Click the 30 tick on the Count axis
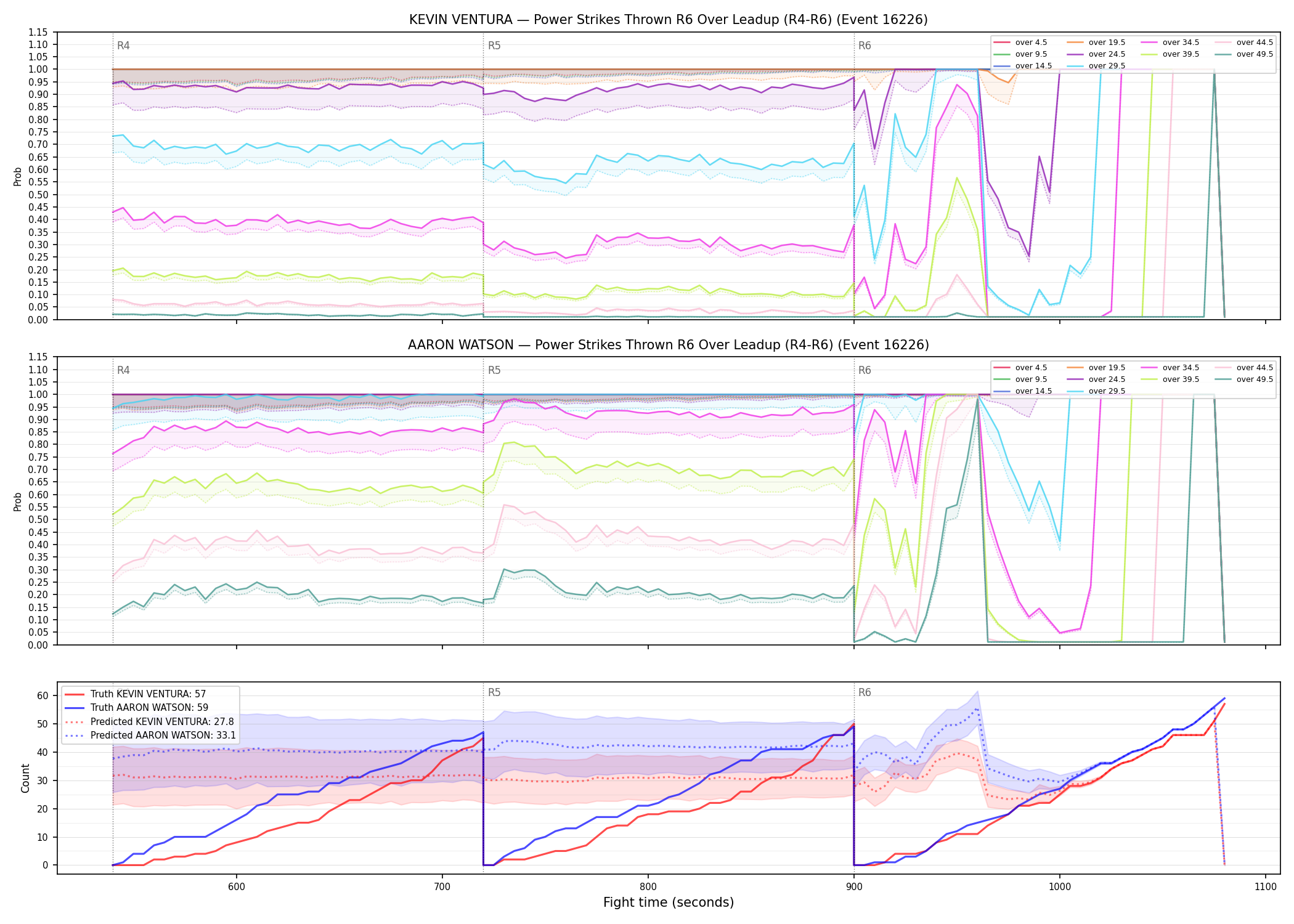This screenshot has width=1294, height=924. 43,780
